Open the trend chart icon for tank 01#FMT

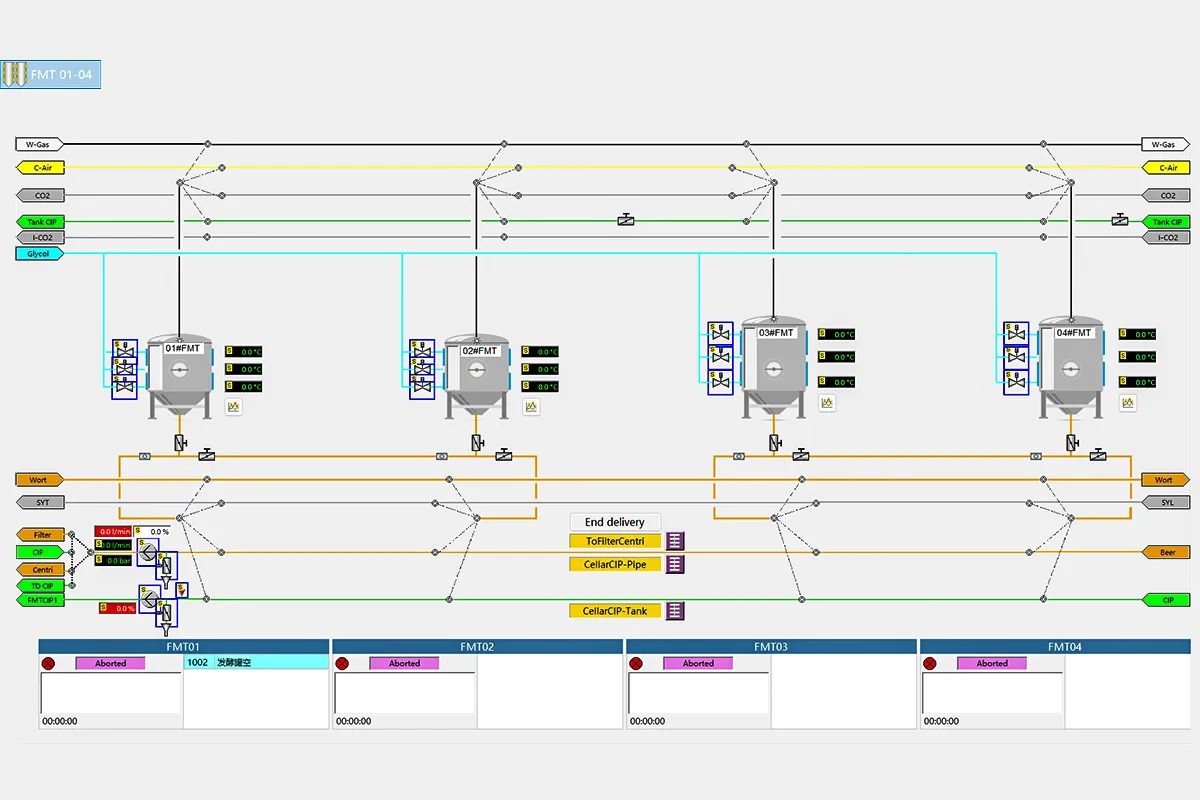[234, 407]
